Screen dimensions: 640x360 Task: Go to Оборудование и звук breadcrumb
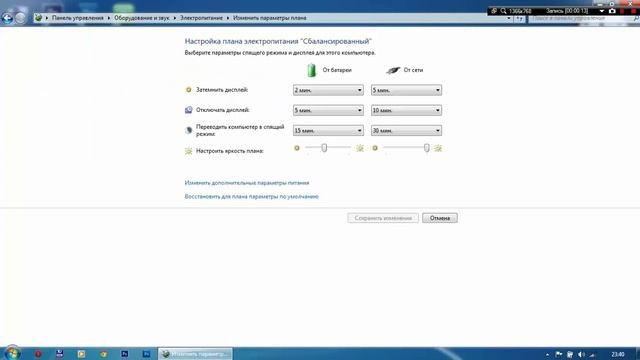(x=142, y=18)
